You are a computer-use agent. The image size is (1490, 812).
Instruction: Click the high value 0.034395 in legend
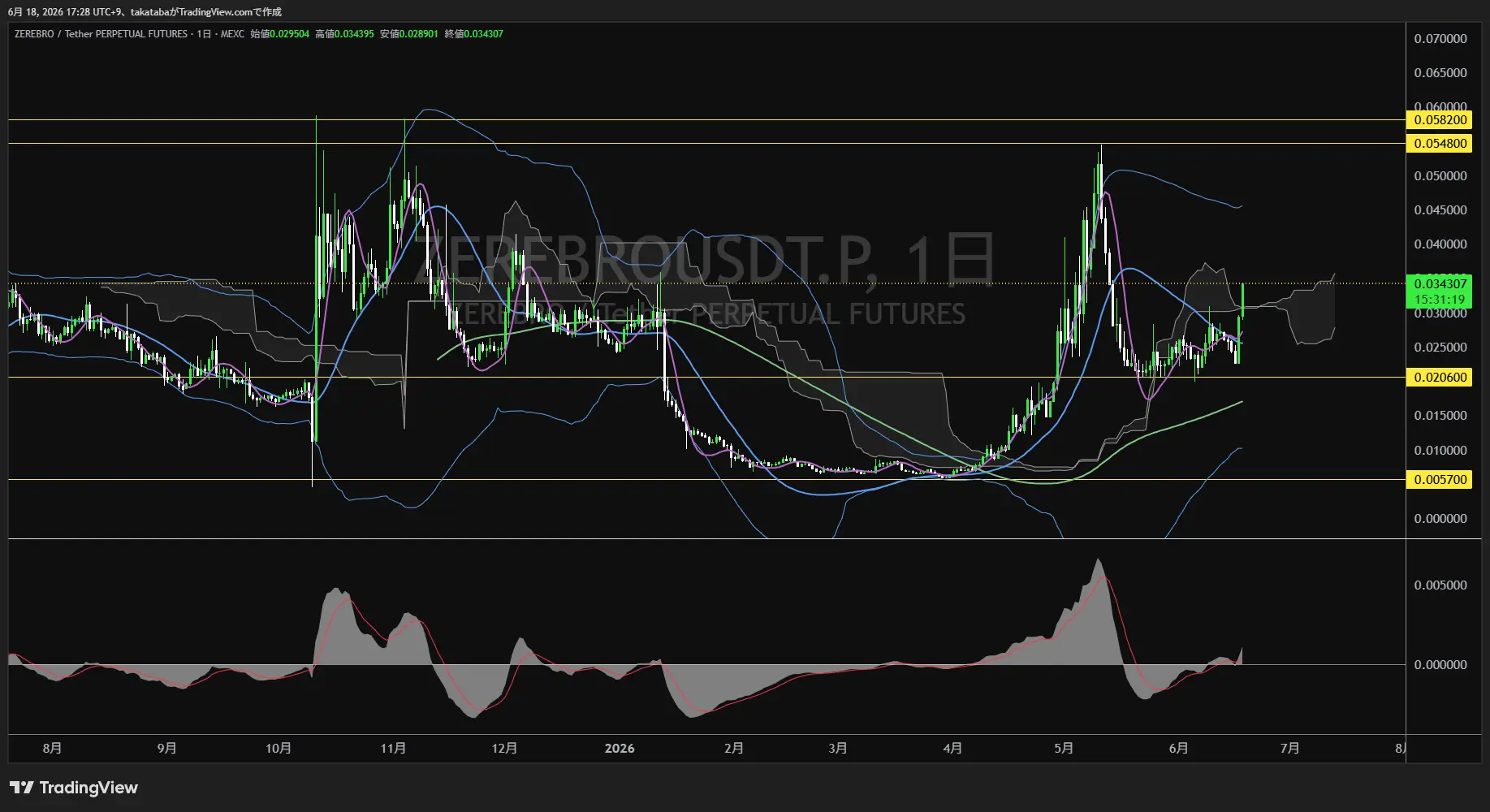354,34
